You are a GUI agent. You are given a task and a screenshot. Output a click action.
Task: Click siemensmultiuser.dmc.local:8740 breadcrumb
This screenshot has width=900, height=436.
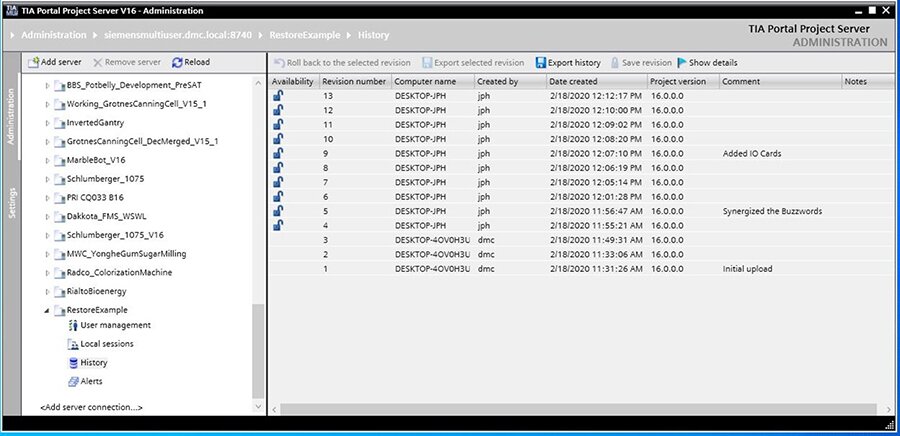point(178,35)
